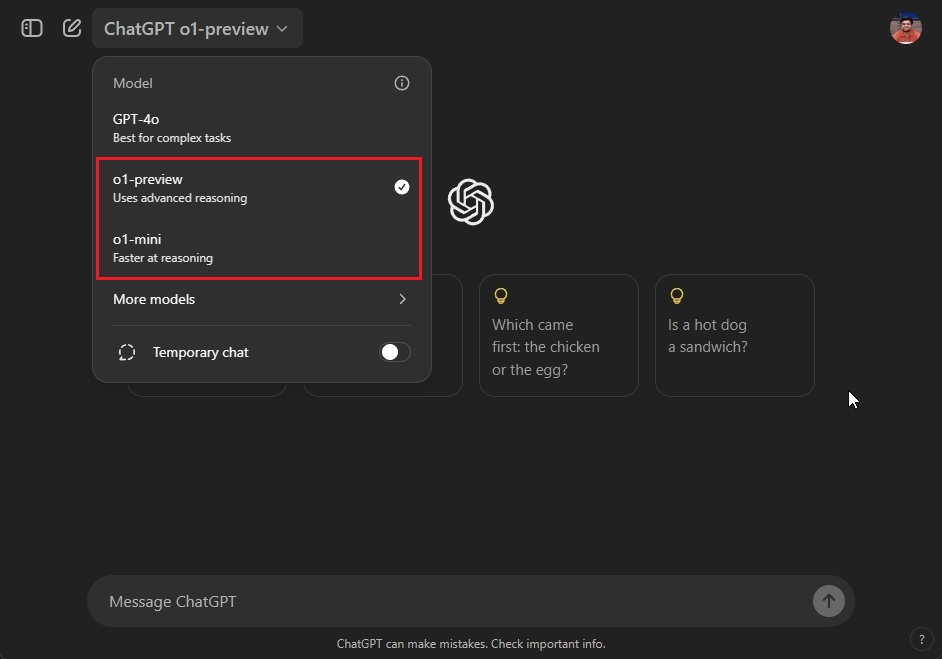Toggle the sidebar open

pos(31,28)
